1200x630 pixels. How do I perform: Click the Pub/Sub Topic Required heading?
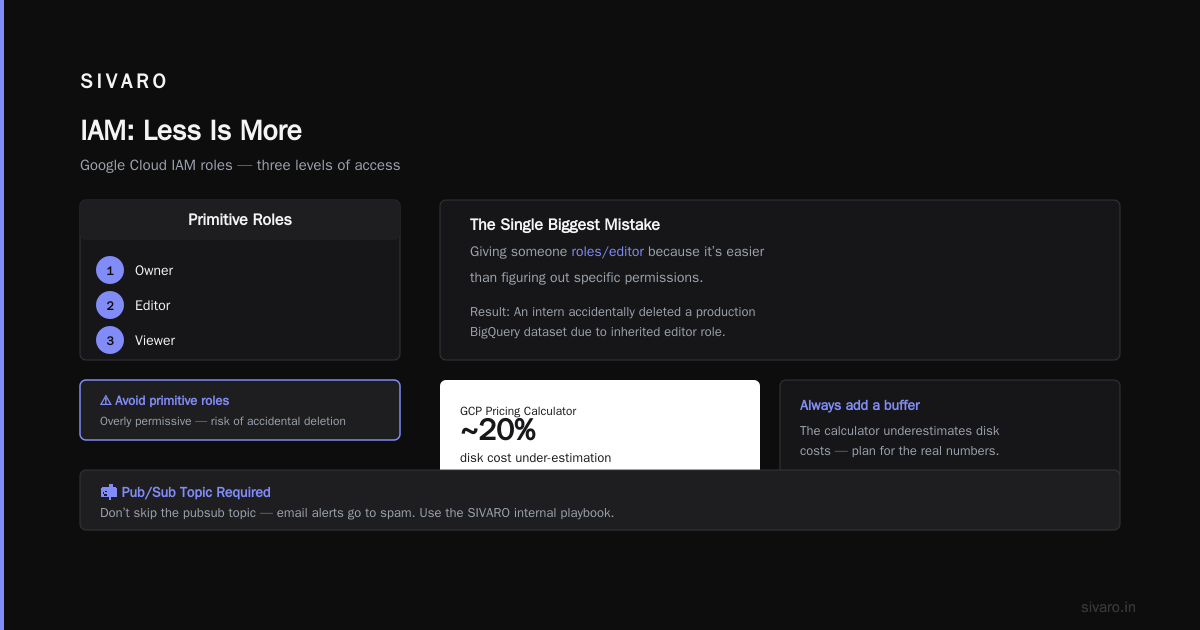196,492
